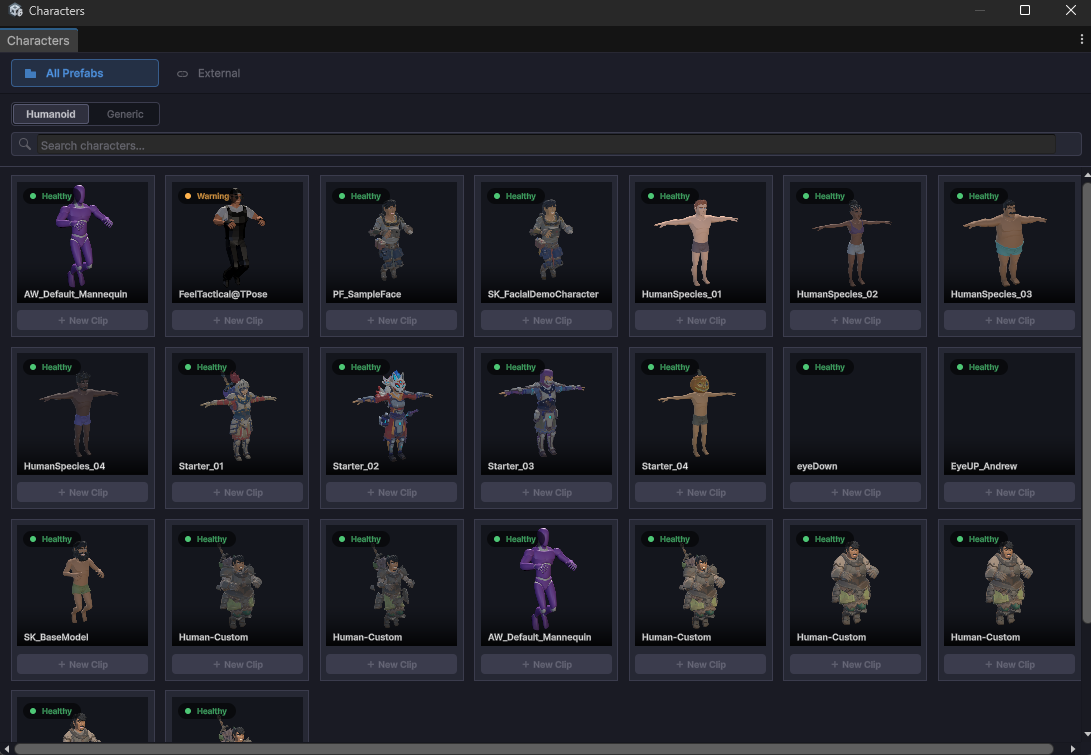Click the scroll-up arrow
The height and width of the screenshot is (755, 1091).
1087,175
